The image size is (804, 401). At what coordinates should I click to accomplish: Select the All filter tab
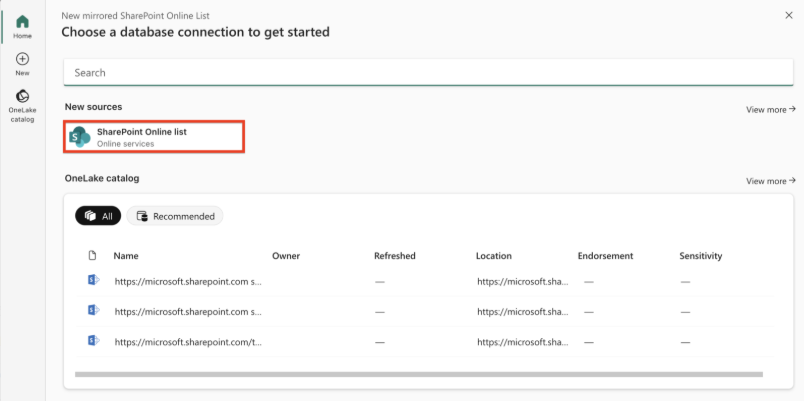(x=98, y=216)
